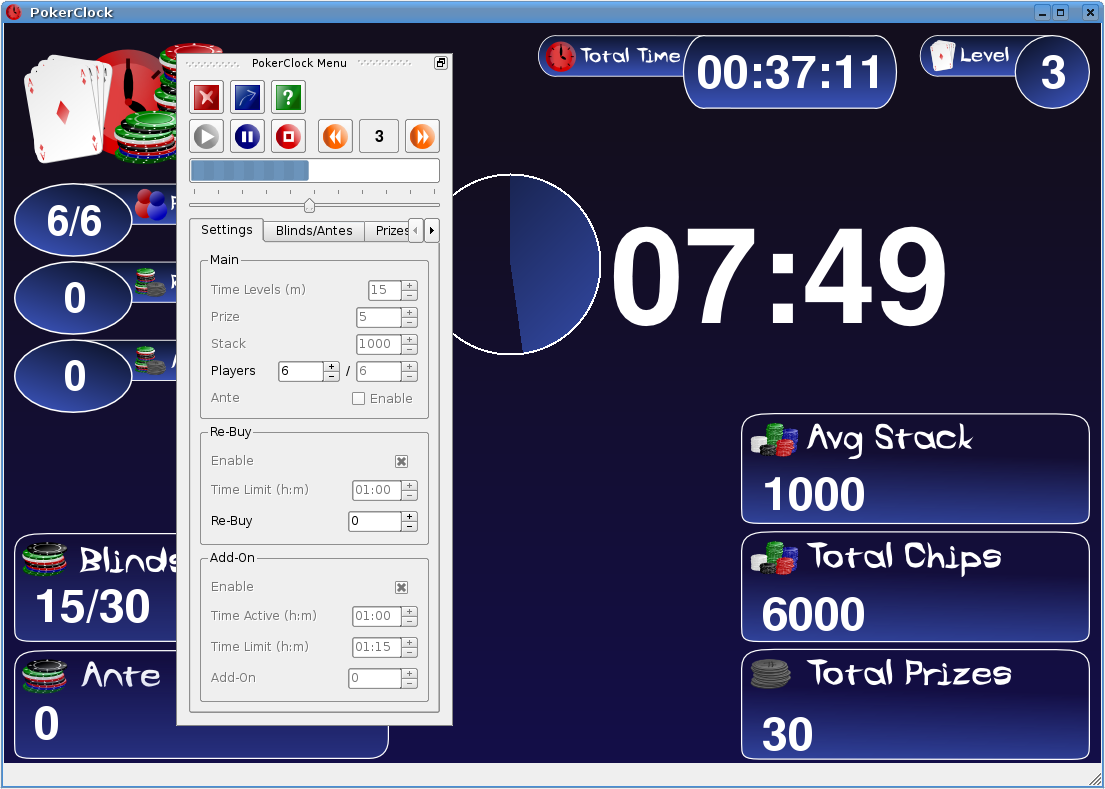Click the Prize value field
The height and width of the screenshot is (789, 1105).
(378, 317)
